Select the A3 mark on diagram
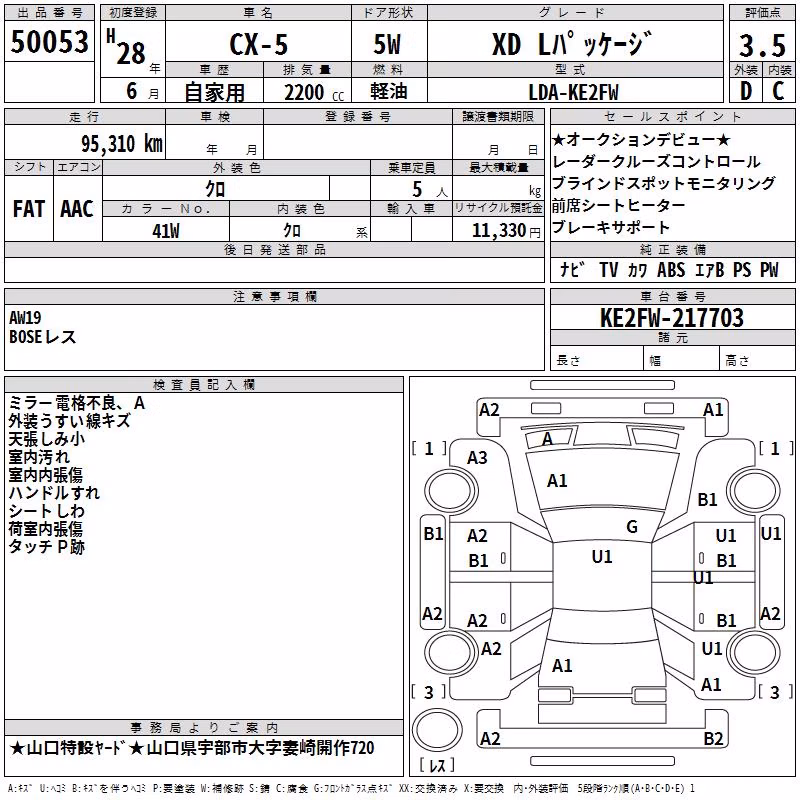Viewport: 800px width, 800px height. tap(477, 458)
